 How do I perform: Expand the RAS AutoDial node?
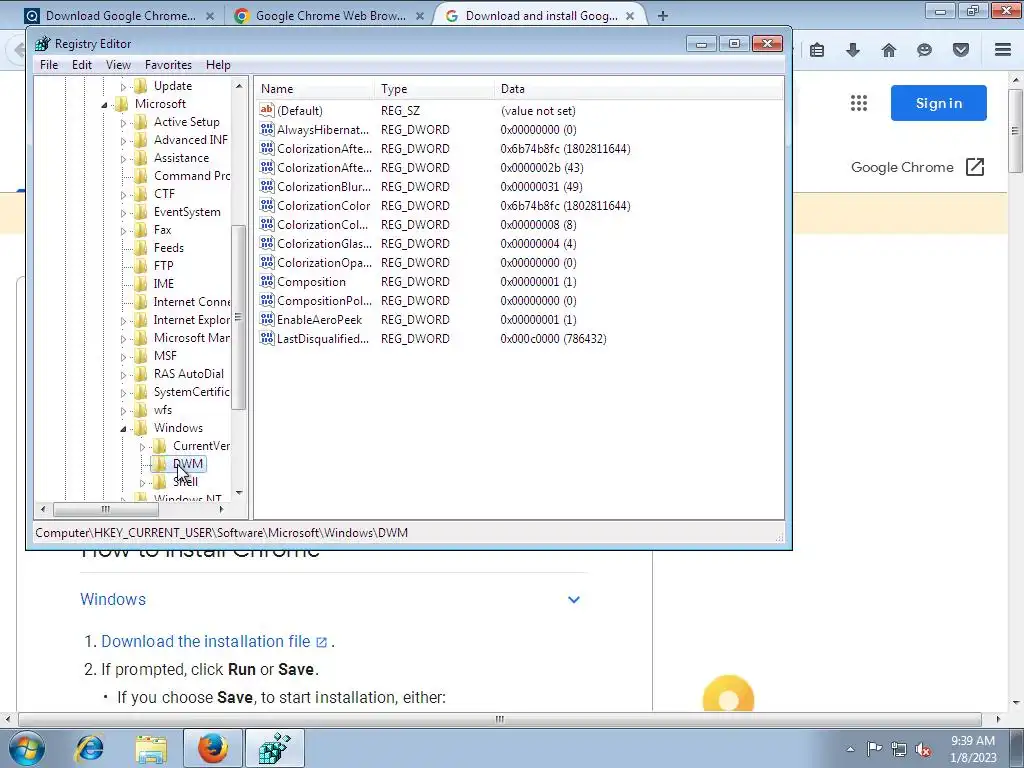coord(123,375)
